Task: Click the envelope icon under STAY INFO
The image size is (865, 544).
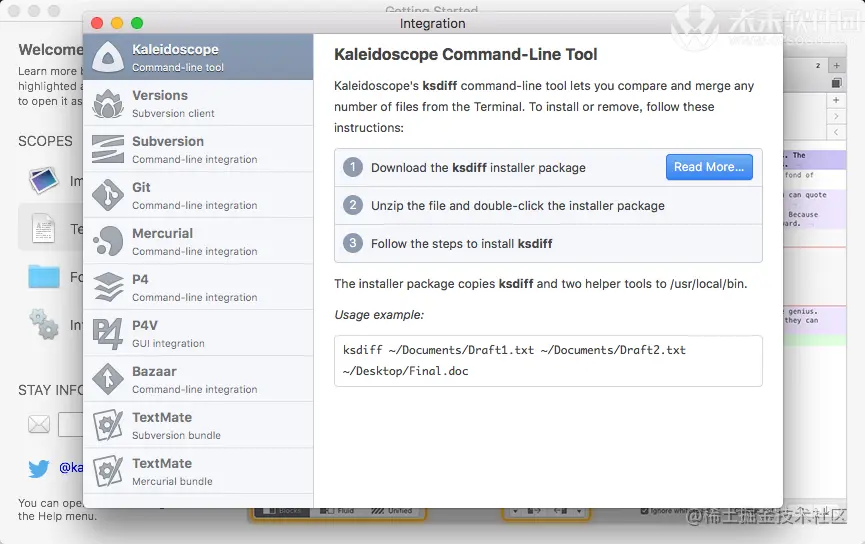Action: coord(39,424)
